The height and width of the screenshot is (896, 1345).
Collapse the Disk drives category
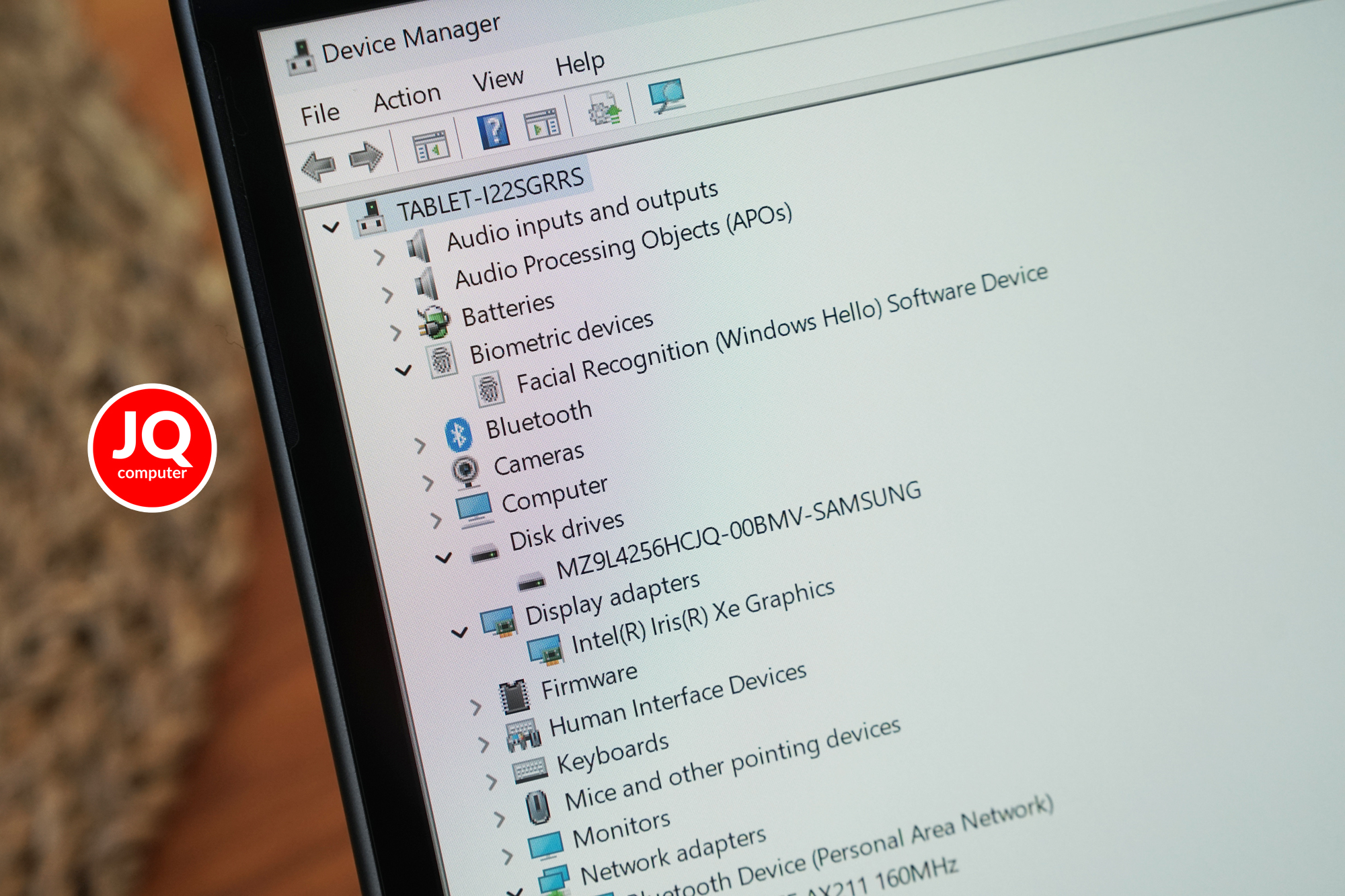pyautogui.click(x=444, y=558)
